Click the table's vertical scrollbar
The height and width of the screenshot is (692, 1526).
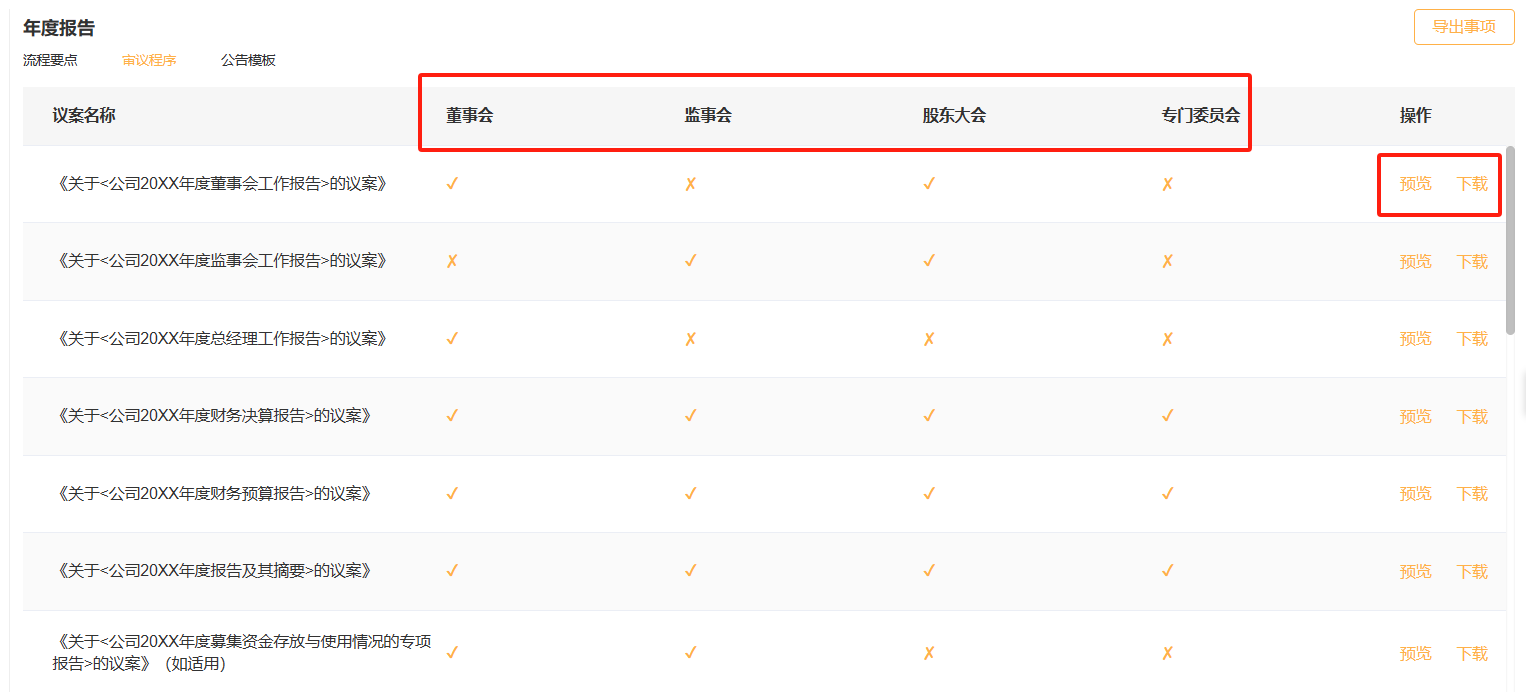click(1510, 240)
